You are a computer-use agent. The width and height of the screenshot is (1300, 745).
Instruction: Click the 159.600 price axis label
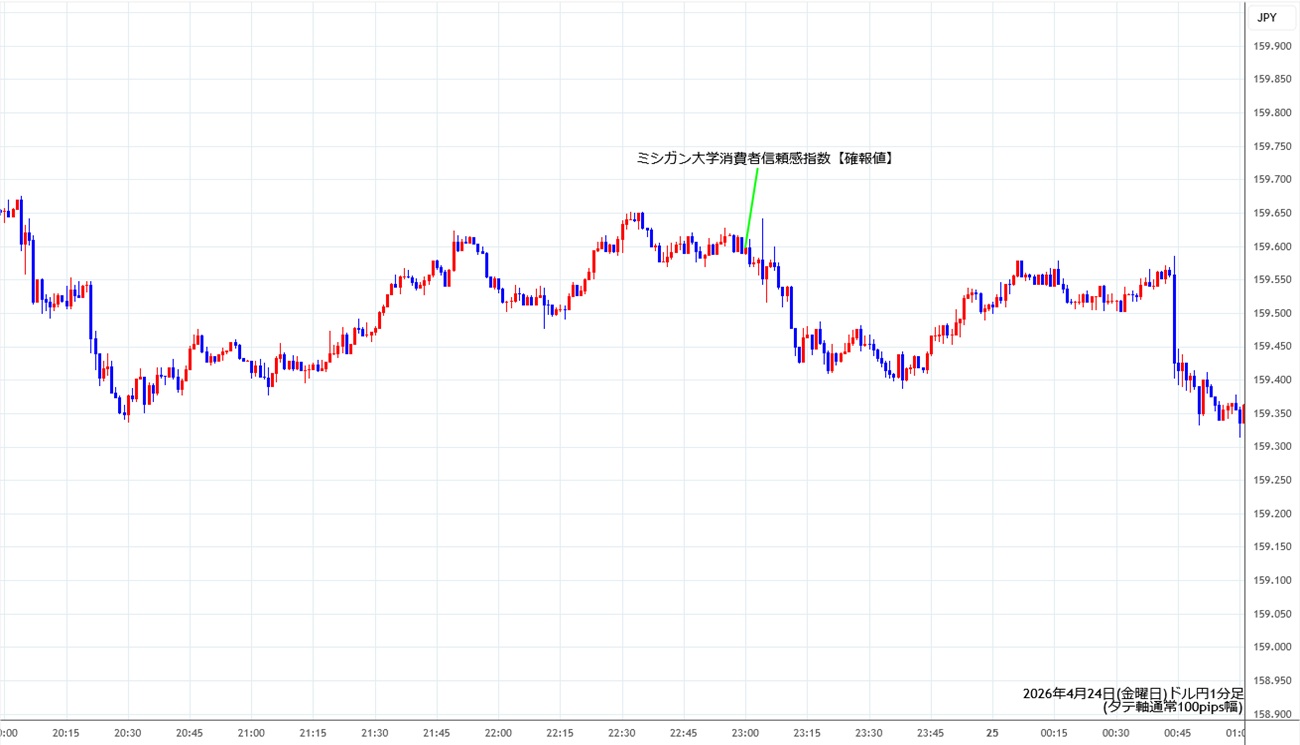1273,247
